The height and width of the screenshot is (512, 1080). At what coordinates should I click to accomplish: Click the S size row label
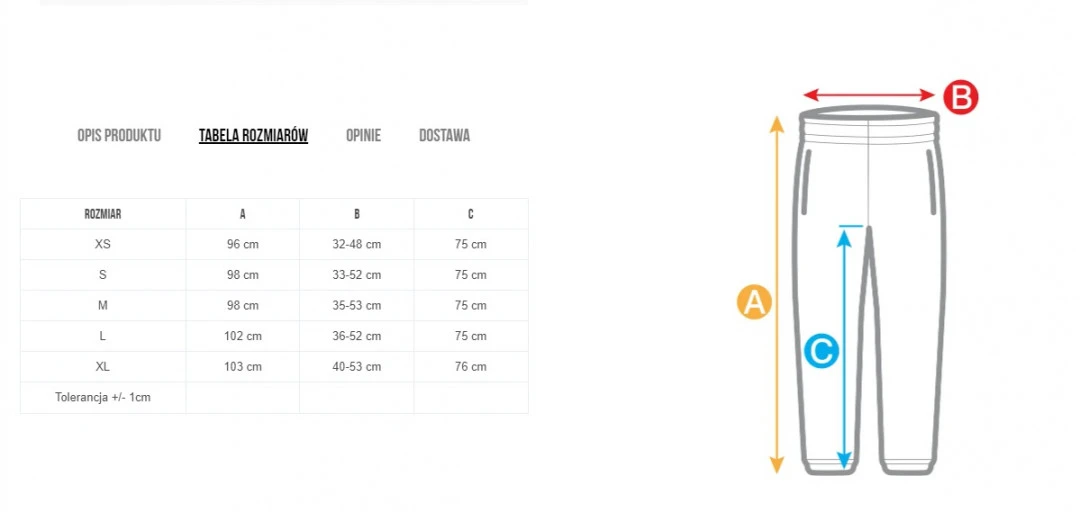click(103, 275)
